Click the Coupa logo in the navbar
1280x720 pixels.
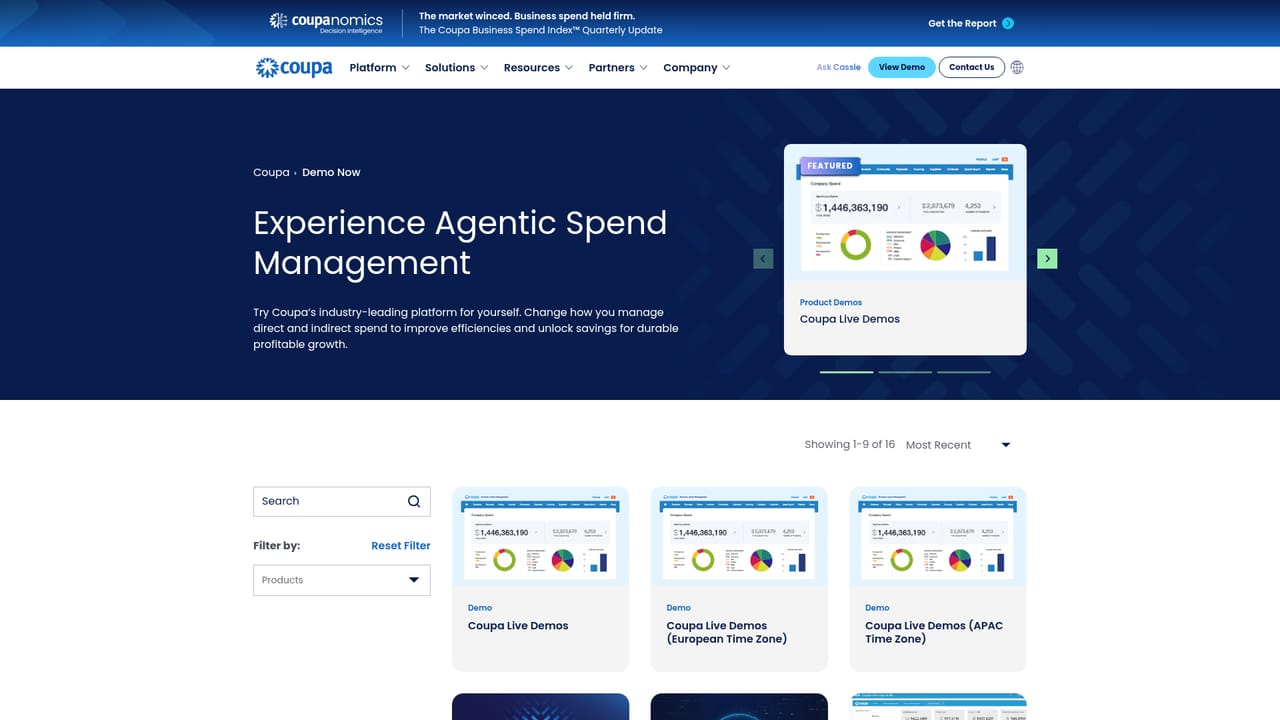tap(294, 68)
